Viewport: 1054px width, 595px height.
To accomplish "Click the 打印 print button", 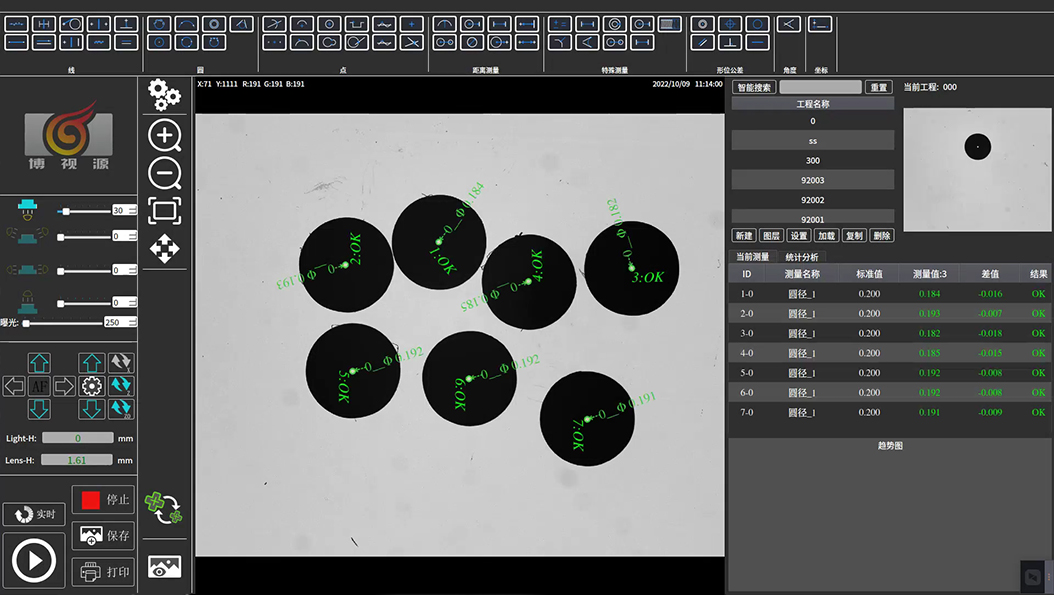I will pyautogui.click(x=104, y=571).
